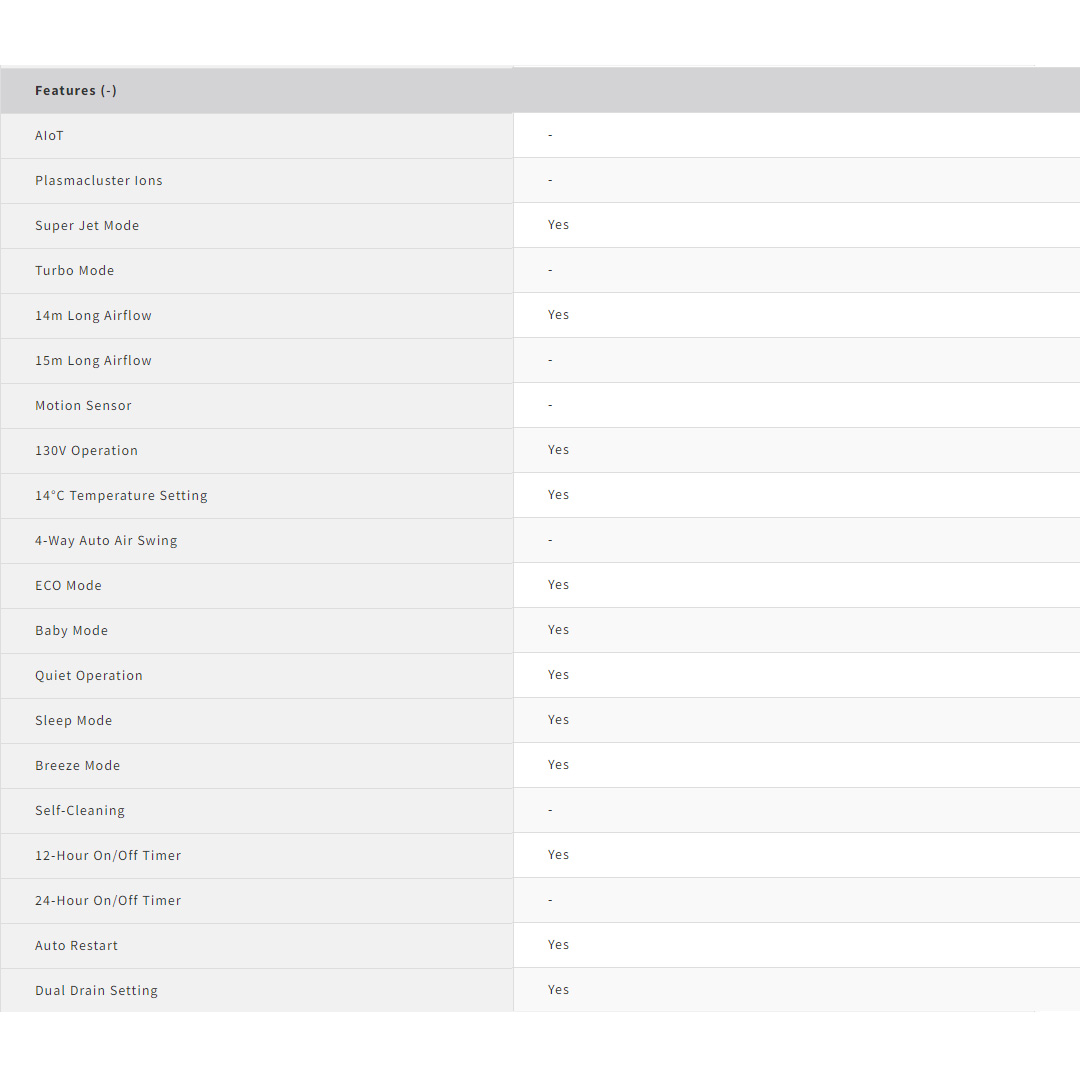The height and width of the screenshot is (1080, 1080).
Task: Select the 24-Hour On/Off Timer label
Action: (108, 901)
